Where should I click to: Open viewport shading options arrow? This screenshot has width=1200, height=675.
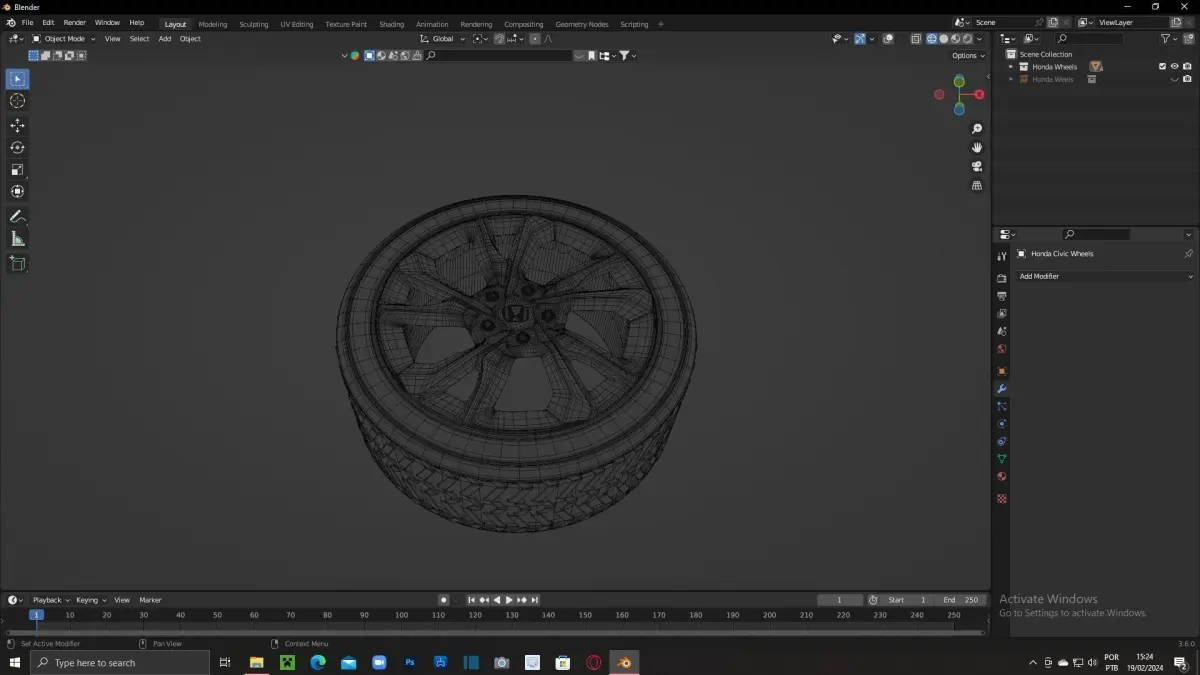(x=980, y=39)
